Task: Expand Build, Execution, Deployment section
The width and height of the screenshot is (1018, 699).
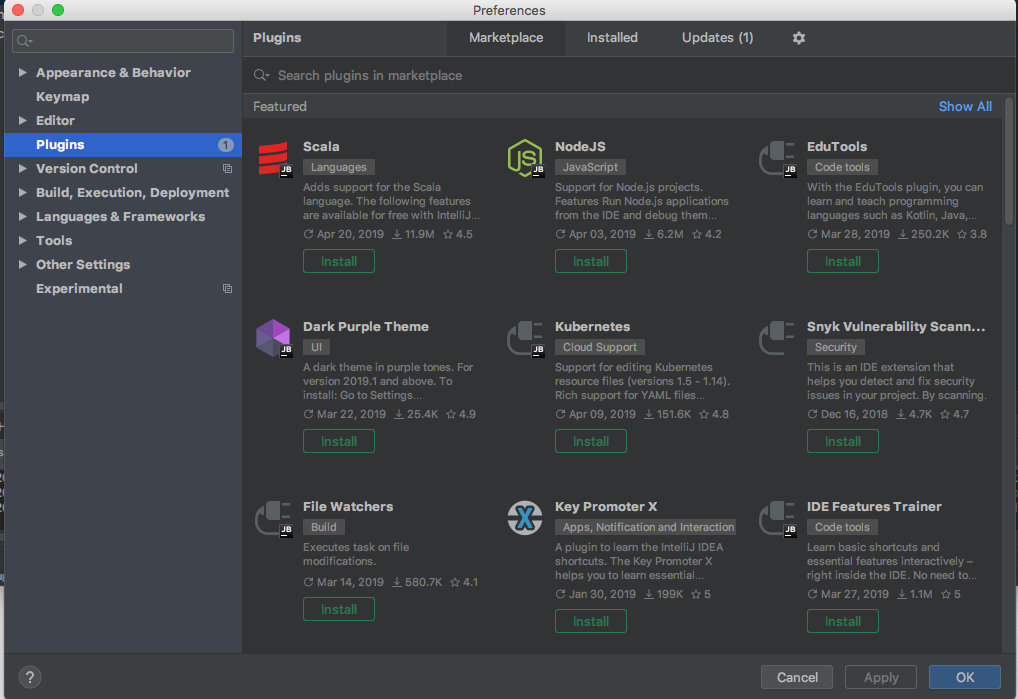Action: coord(24,193)
